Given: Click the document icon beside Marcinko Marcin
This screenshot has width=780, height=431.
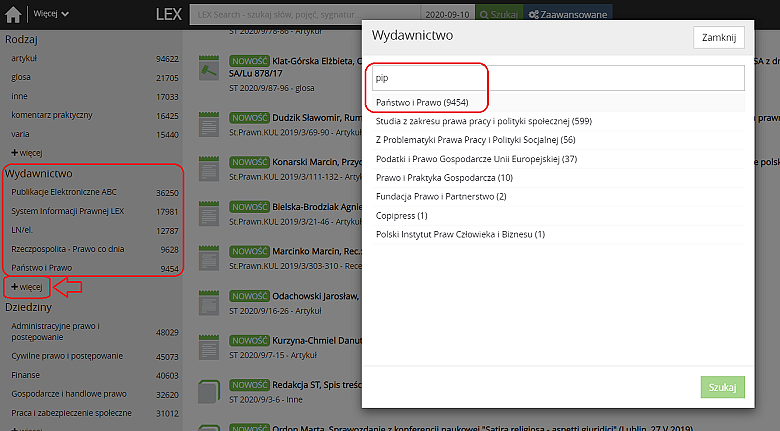Looking at the screenshot, I should (x=208, y=257).
